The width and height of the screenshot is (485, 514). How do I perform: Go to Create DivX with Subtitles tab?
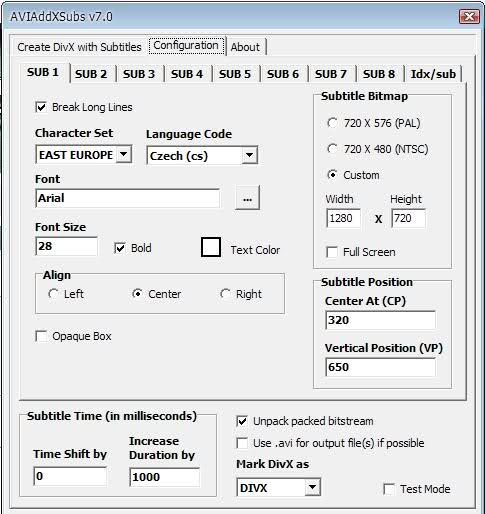click(x=79, y=47)
